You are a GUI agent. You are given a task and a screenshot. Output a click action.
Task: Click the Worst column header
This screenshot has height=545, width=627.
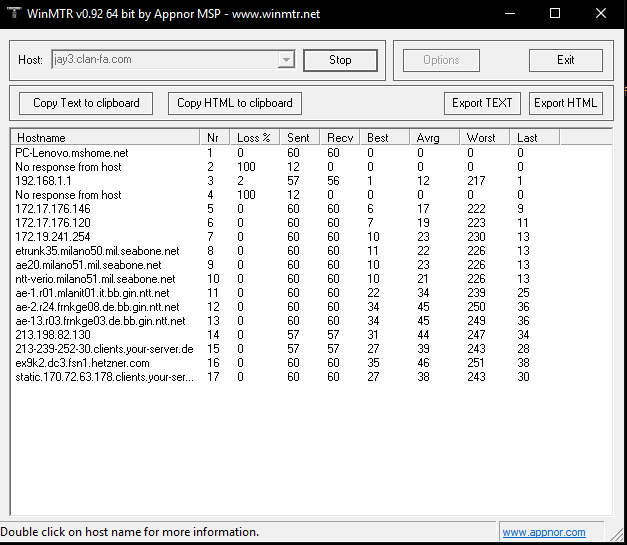tap(485, 138)
